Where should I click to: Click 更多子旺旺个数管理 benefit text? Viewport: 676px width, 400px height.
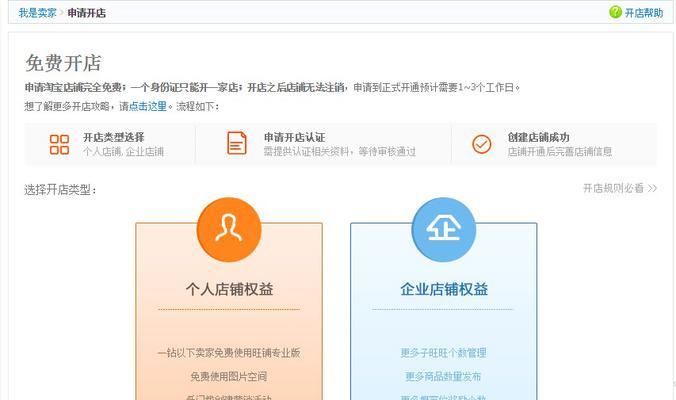(x=443, y=353)
